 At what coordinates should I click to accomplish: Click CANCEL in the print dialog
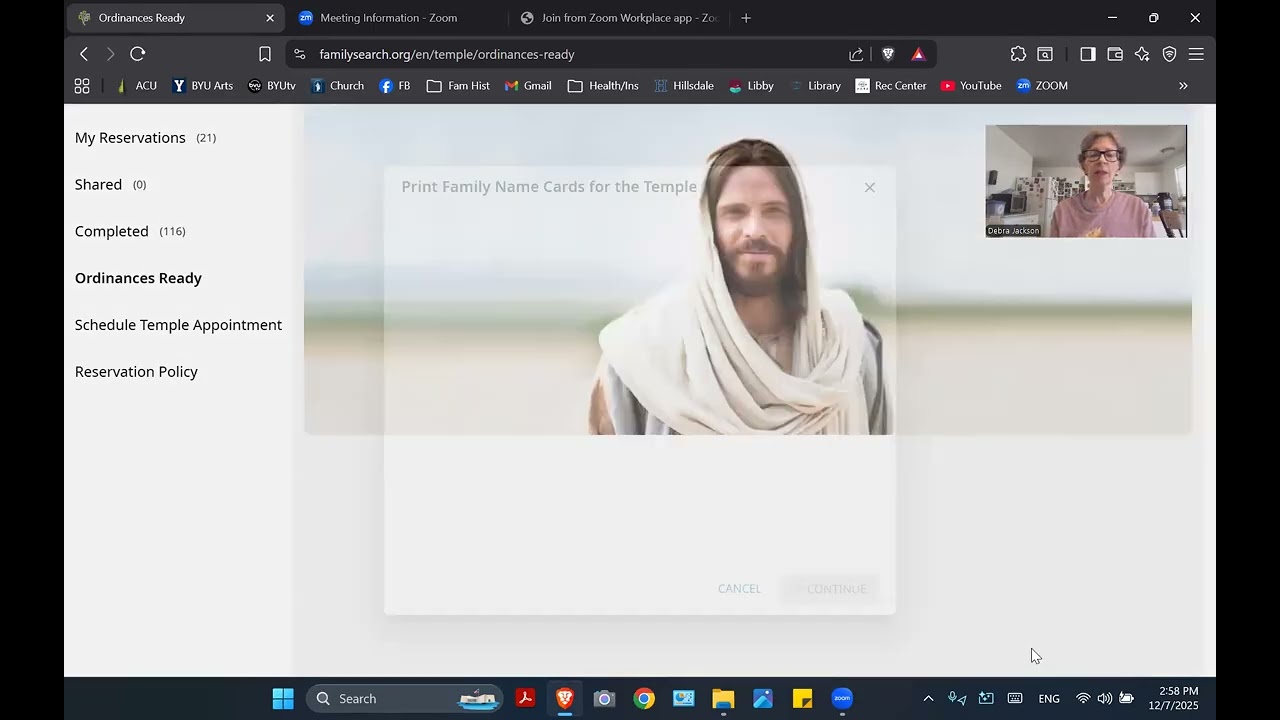739,589
